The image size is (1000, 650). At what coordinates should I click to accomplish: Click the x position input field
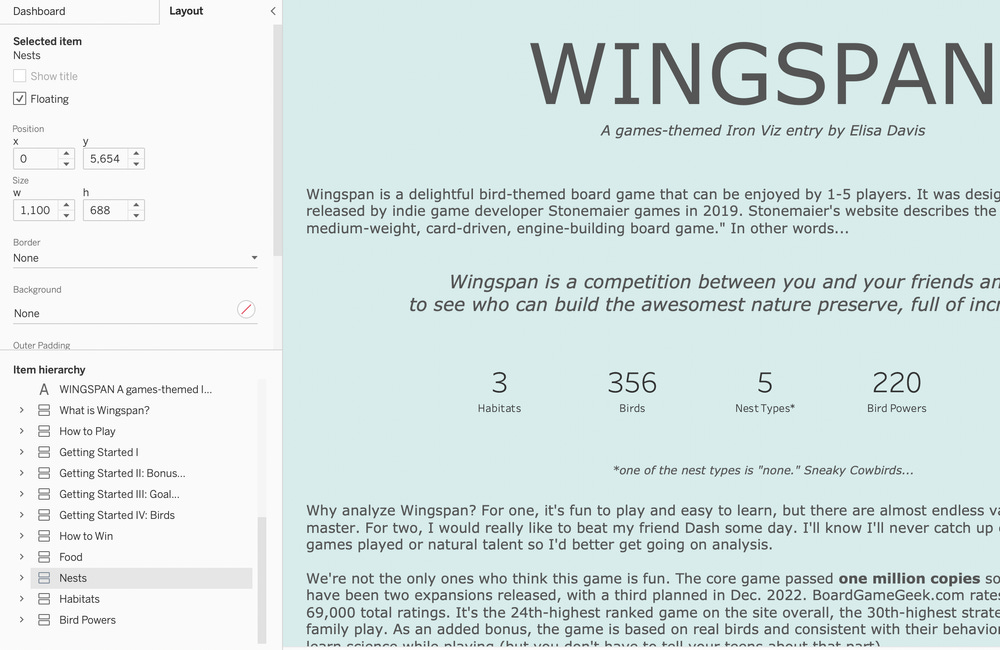pos(35,159)
